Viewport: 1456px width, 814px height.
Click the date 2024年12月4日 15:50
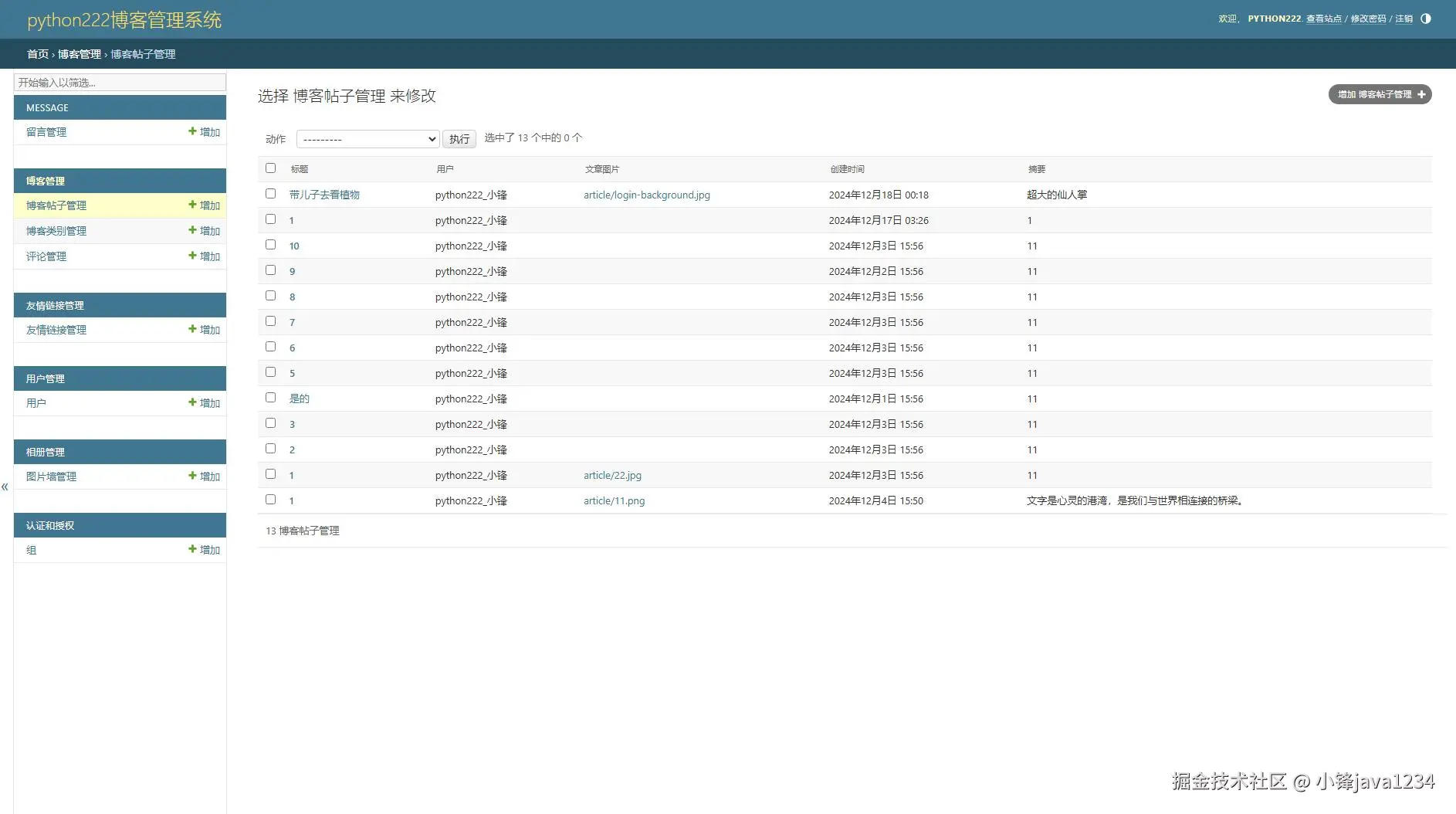(876, 500)
